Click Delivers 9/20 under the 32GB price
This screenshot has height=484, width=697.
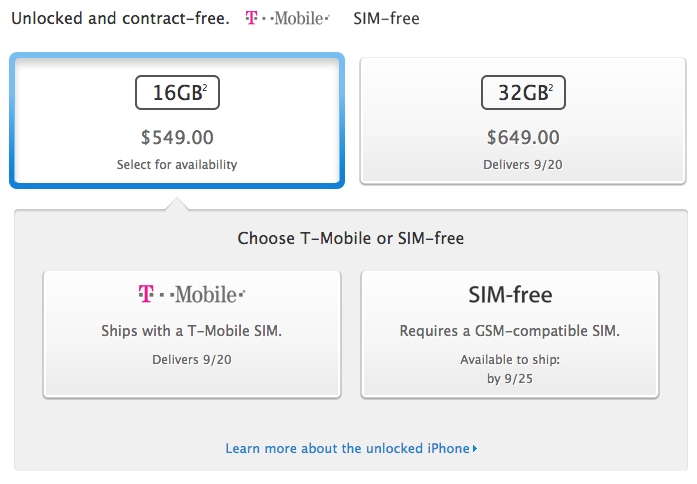(523, 164)
